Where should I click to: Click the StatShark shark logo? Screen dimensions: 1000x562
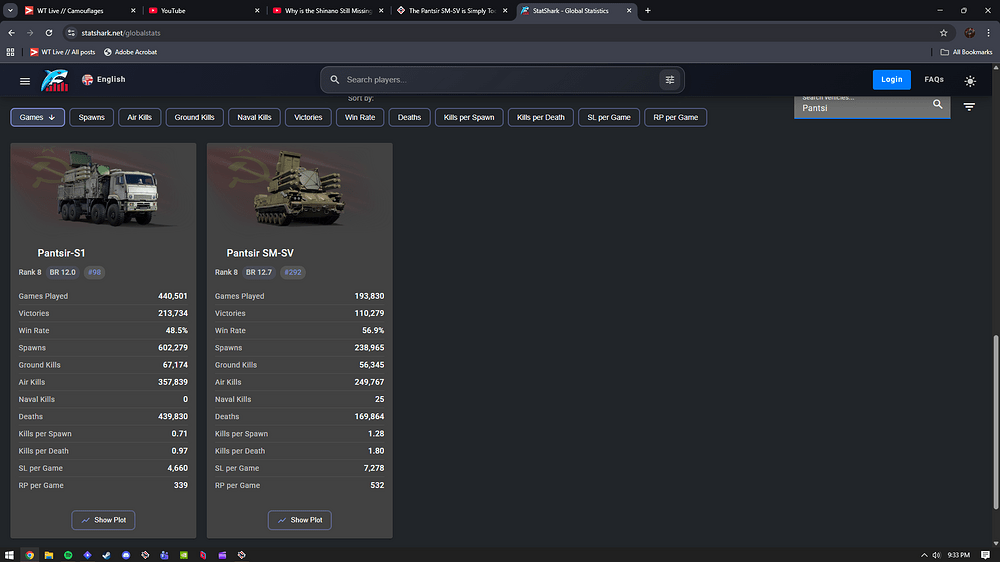tap(55, 80)
